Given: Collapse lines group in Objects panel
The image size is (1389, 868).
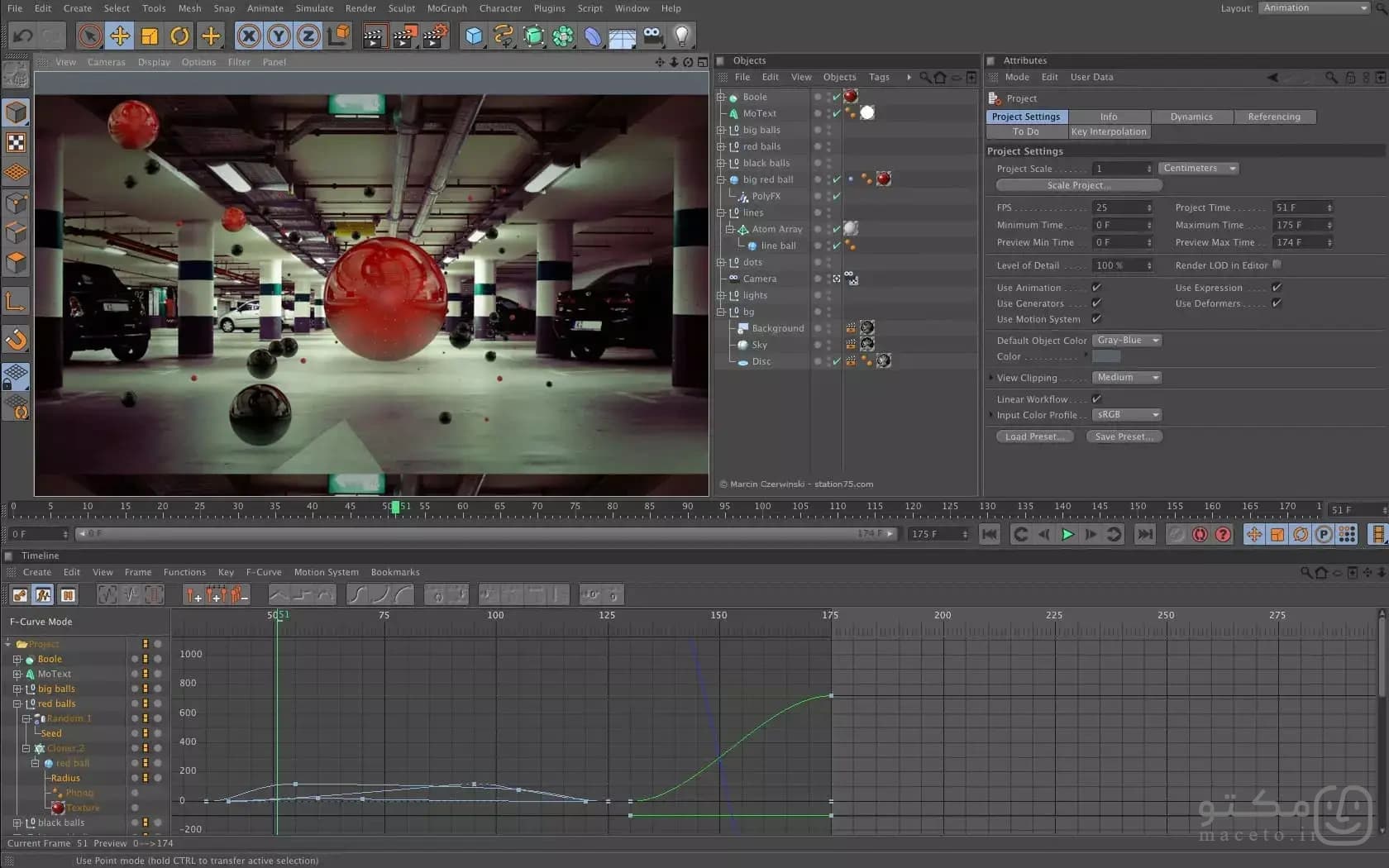Looking at the screenshot, I should coord(721,212).
